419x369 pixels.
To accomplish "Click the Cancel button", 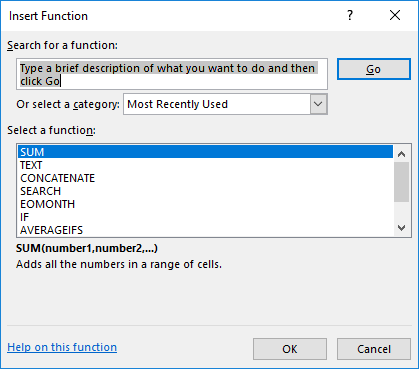I will [374, 349].
